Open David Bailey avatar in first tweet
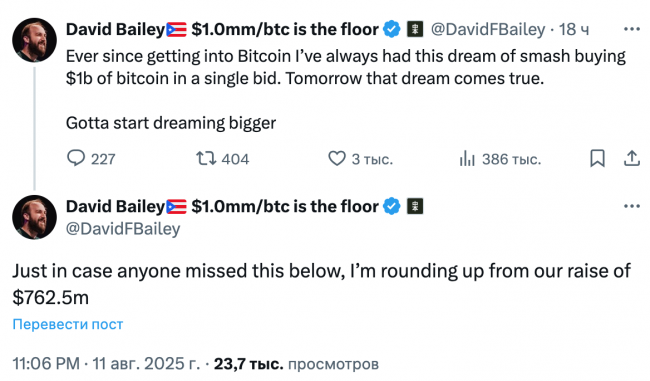 [34, 40]
